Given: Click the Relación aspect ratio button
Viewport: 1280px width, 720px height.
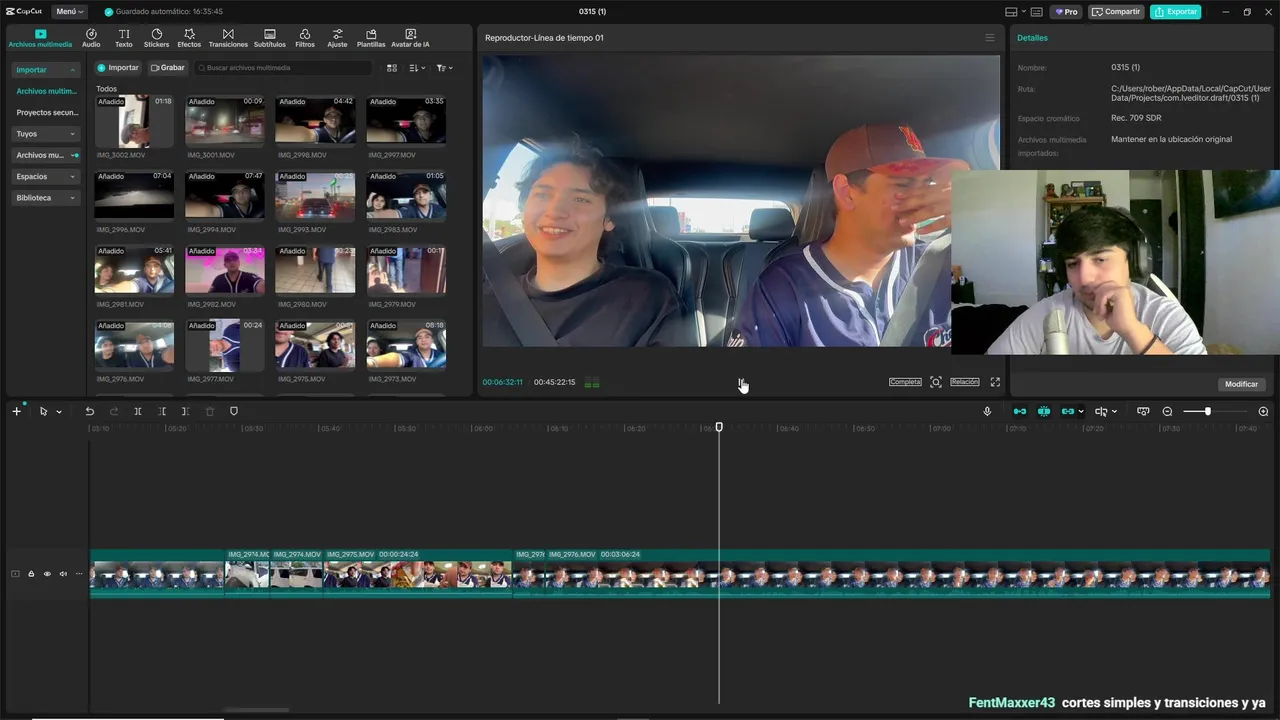Looking at the screenshot, I should [x=965, y=382].
